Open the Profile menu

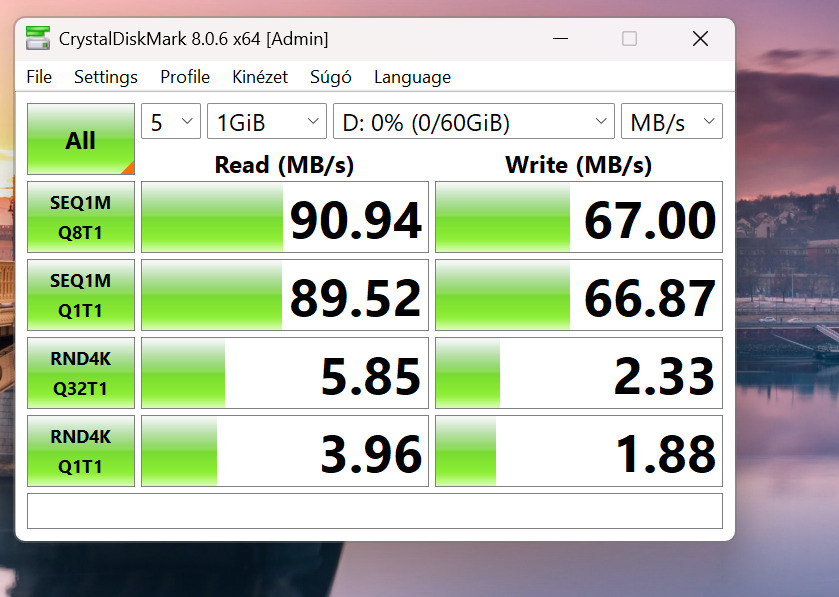tap(185, 77)
